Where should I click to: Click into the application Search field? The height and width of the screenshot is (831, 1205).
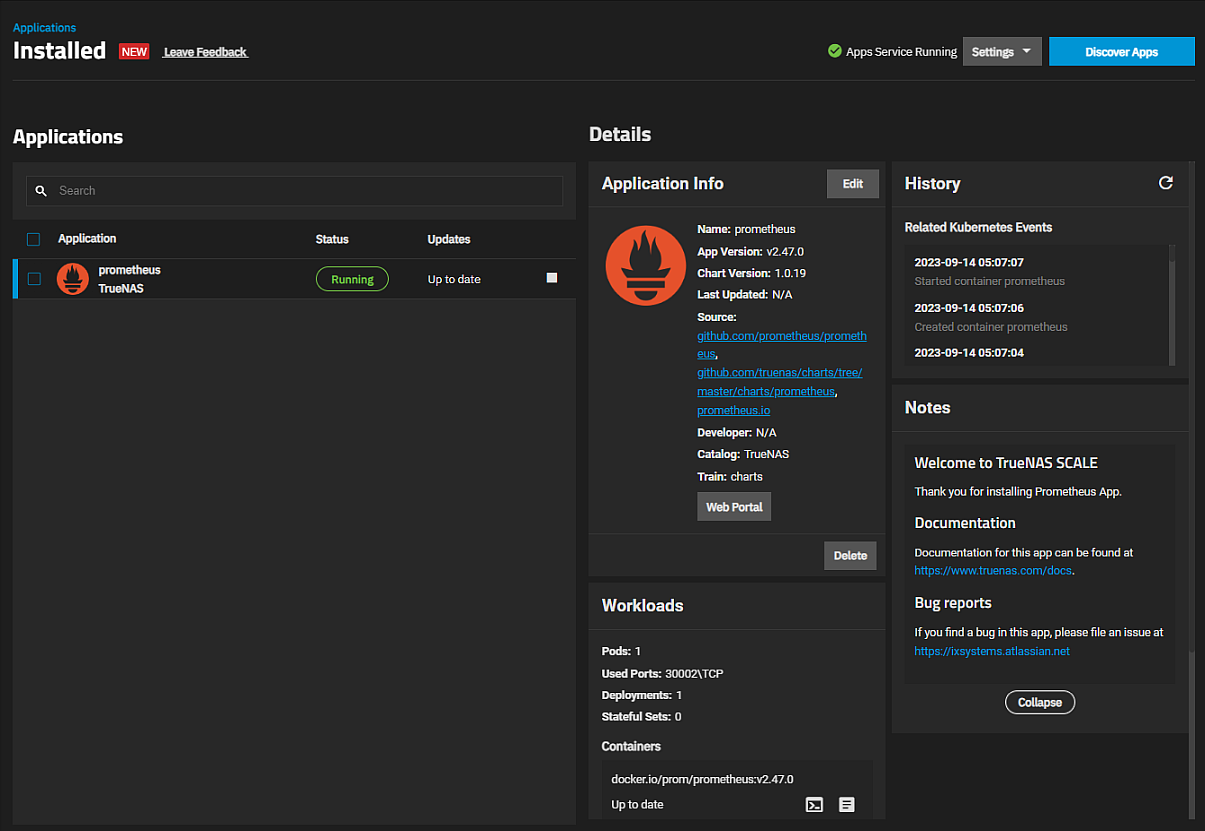point(300,191)
